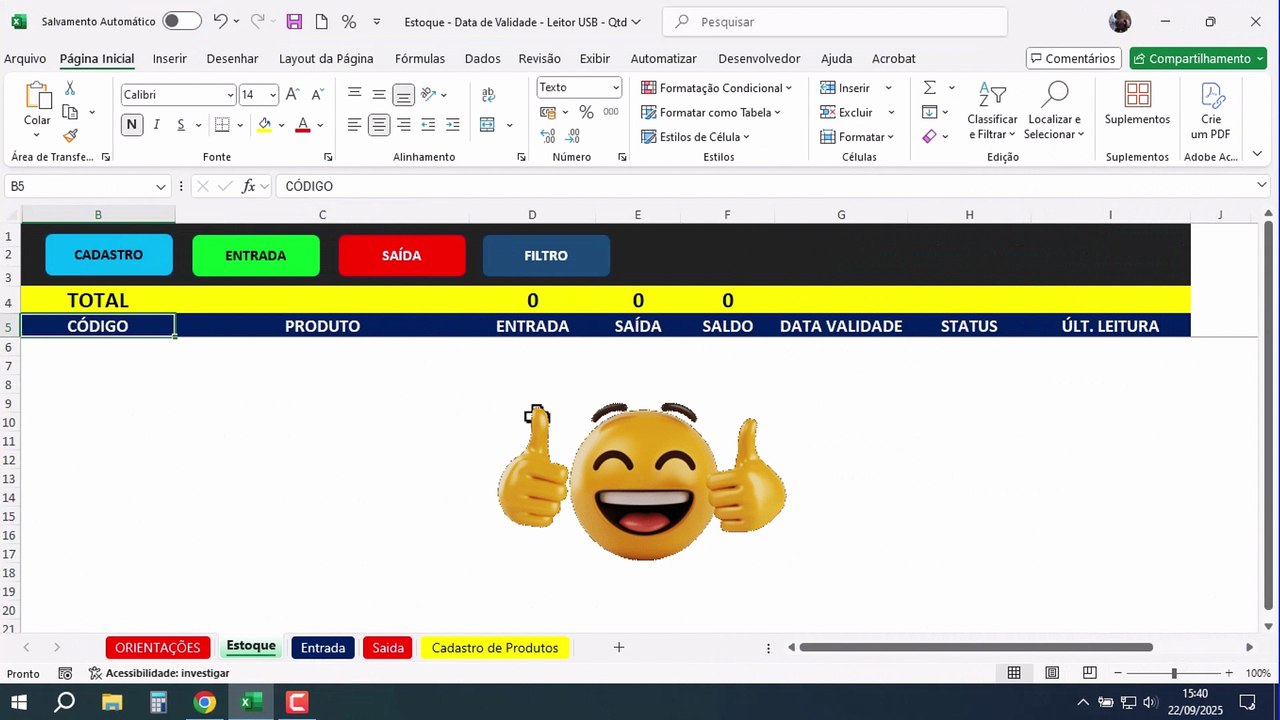The height and width of the screenshot is (720, 1280).
Task: Apply the red font color
Action: pos(303,125)
